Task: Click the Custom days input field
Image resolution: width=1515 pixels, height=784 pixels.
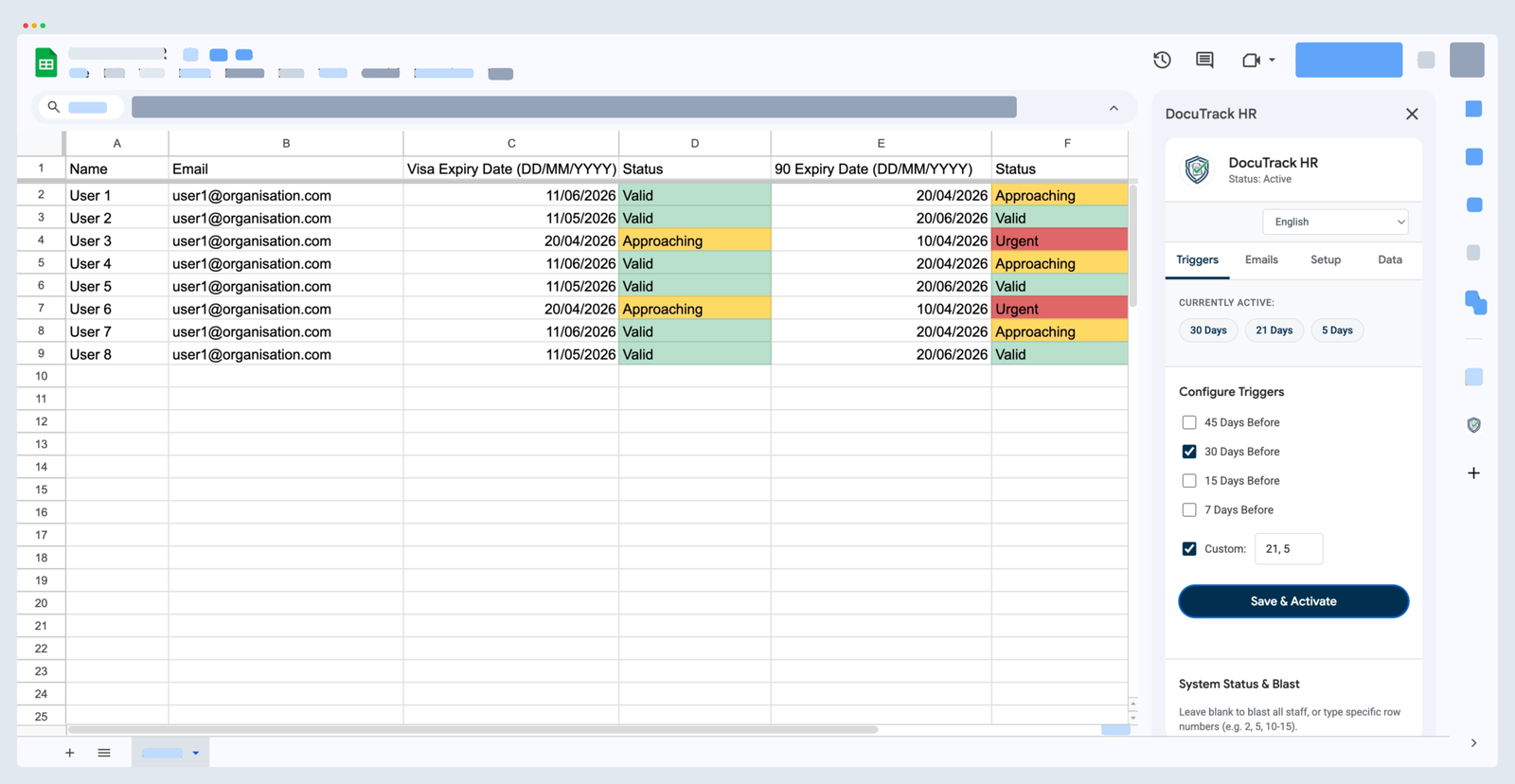Action: [1289, 549]
